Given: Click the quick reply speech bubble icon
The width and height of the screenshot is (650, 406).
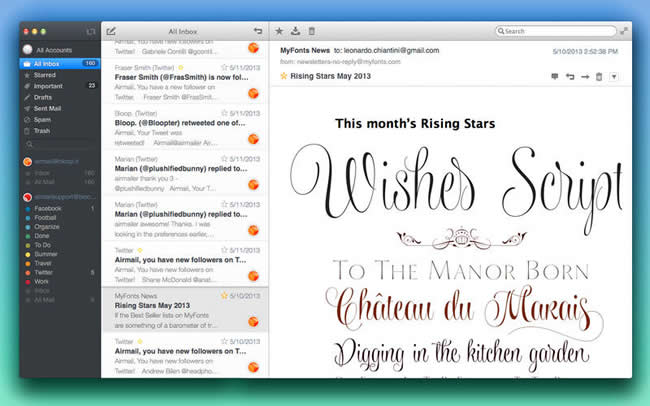Looking at the screenshot, I should (555, 76).
